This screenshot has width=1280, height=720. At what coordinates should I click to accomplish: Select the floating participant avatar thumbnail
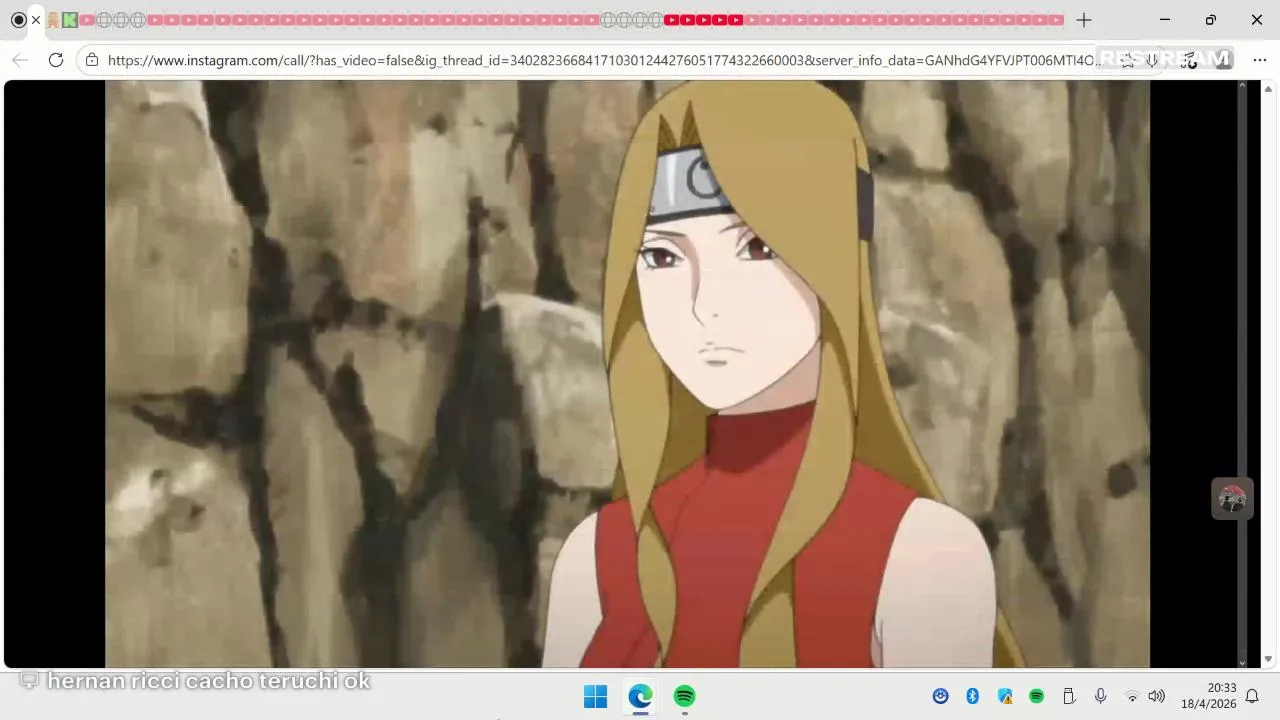pyautogui.click(x=1232, y=498)
